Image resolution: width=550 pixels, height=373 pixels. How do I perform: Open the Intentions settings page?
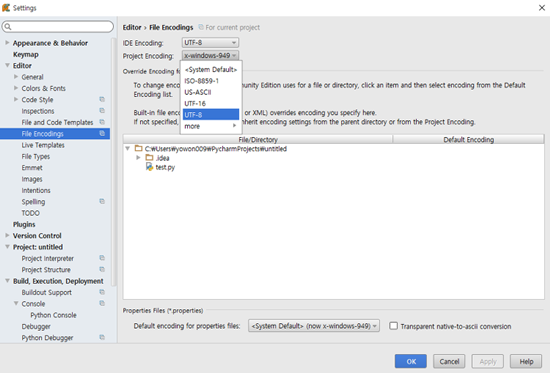pos(36,190)
